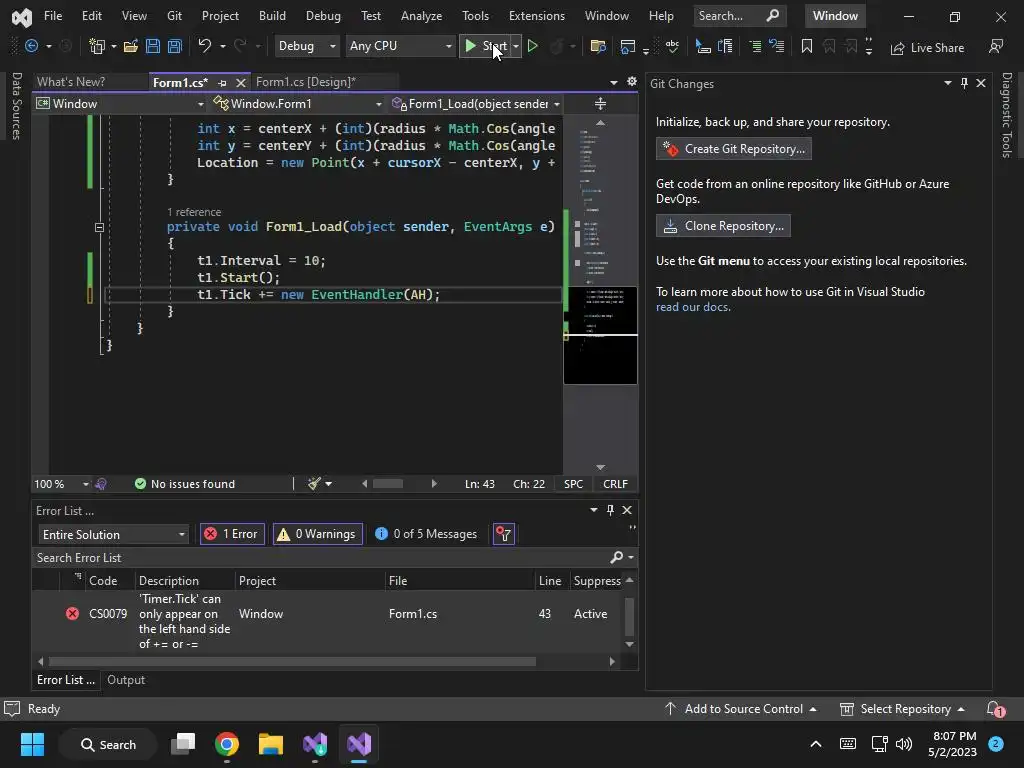This screenshot has height=768, width=1024.
Task: Click the Save All toolbar icon
Action: tap(174, 47)
